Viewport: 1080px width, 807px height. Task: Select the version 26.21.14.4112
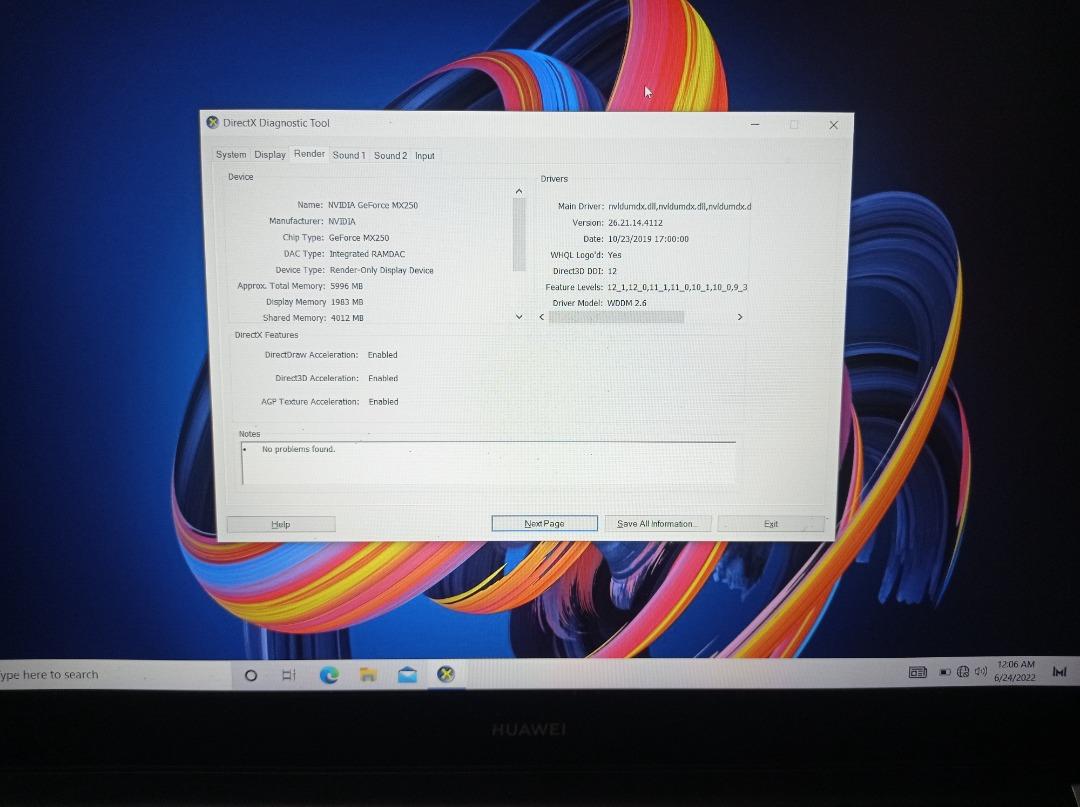[x=635, y=223]
